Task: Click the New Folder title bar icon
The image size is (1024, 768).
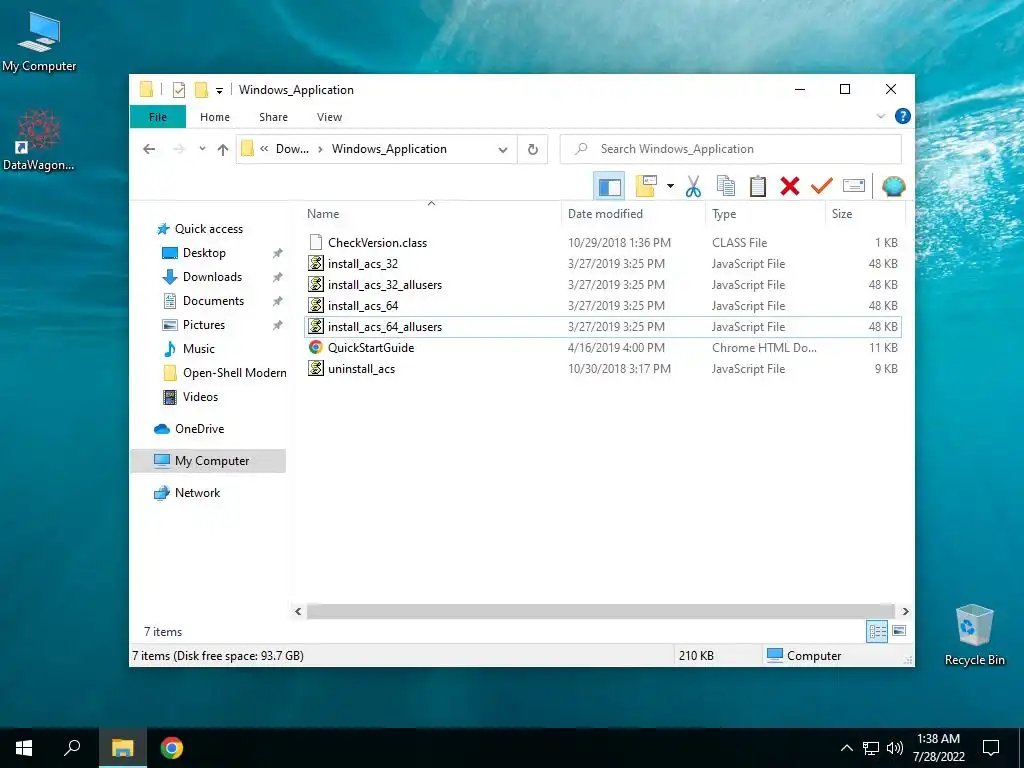Action: (201, 90)
